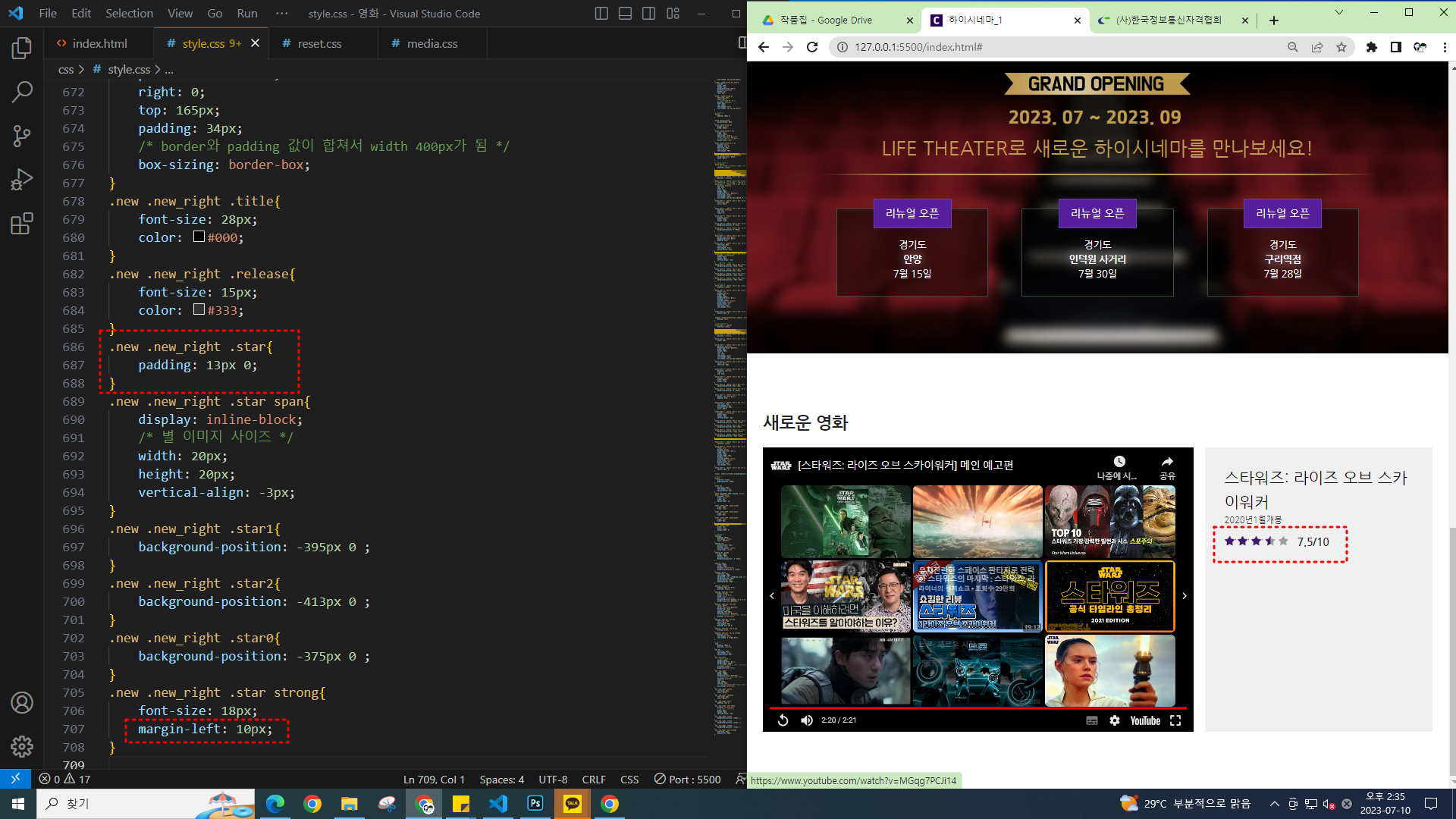Click the #000 color swatch on line 680
The width and height of the screenshot is (1456, 819).
pyautogui.click(x=199, y=237)
